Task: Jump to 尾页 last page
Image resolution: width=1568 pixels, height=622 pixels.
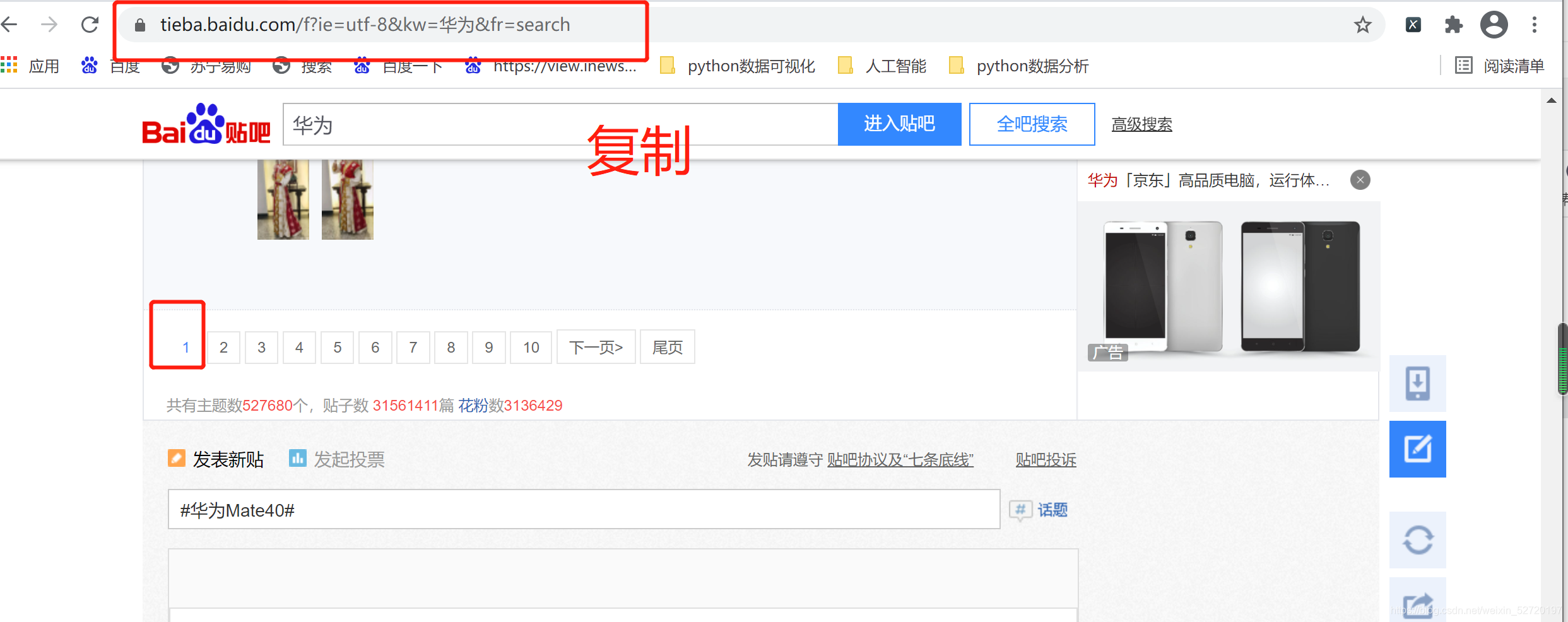Action: [x=668, y=347]
